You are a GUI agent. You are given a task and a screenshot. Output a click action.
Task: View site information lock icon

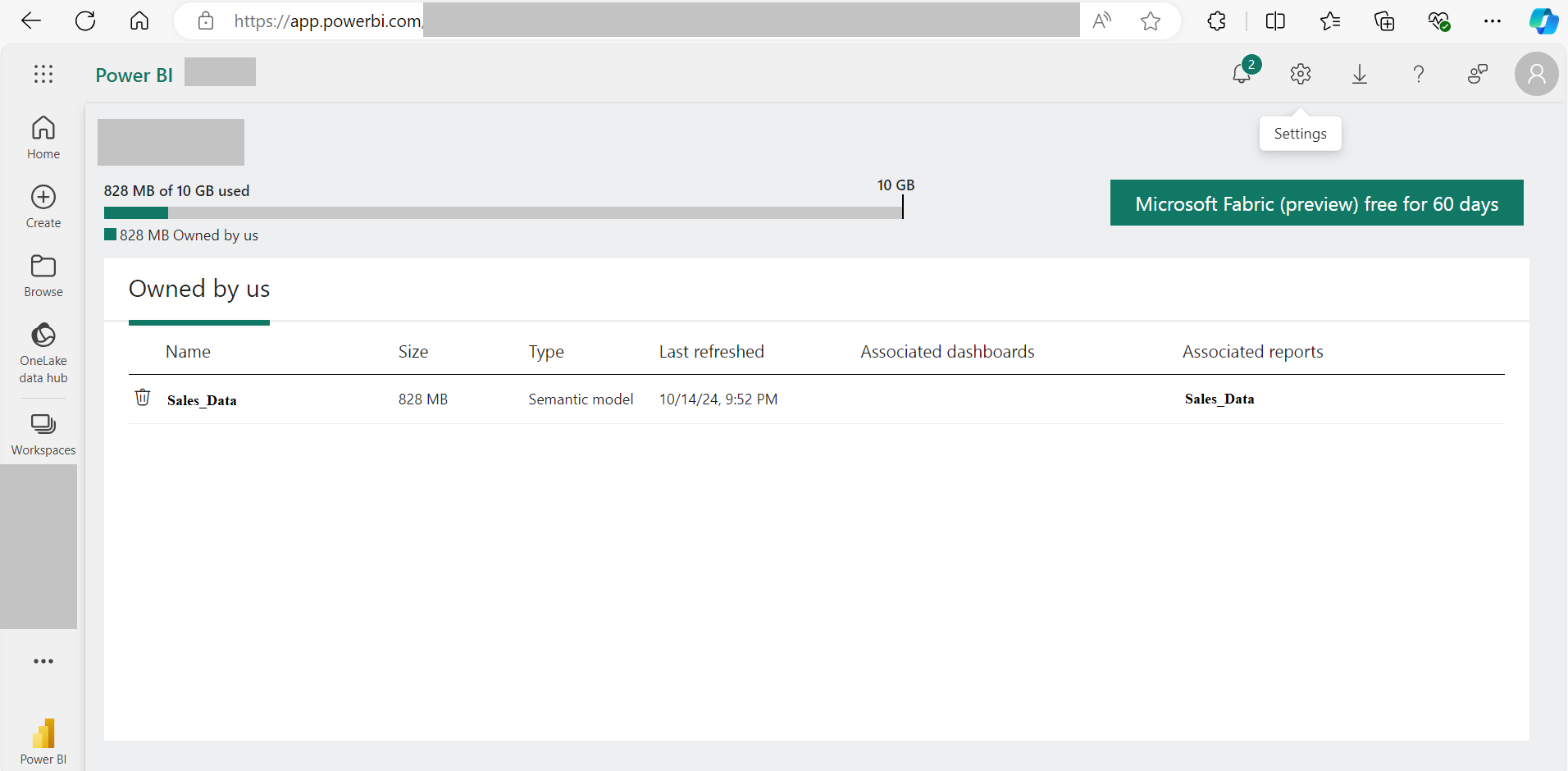[206, 21]
